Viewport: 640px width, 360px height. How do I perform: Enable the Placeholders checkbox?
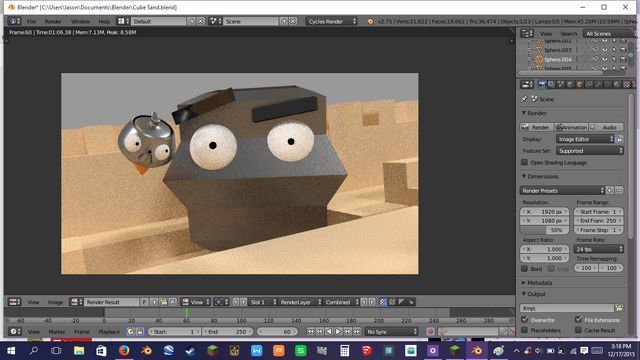pos(524,330)
